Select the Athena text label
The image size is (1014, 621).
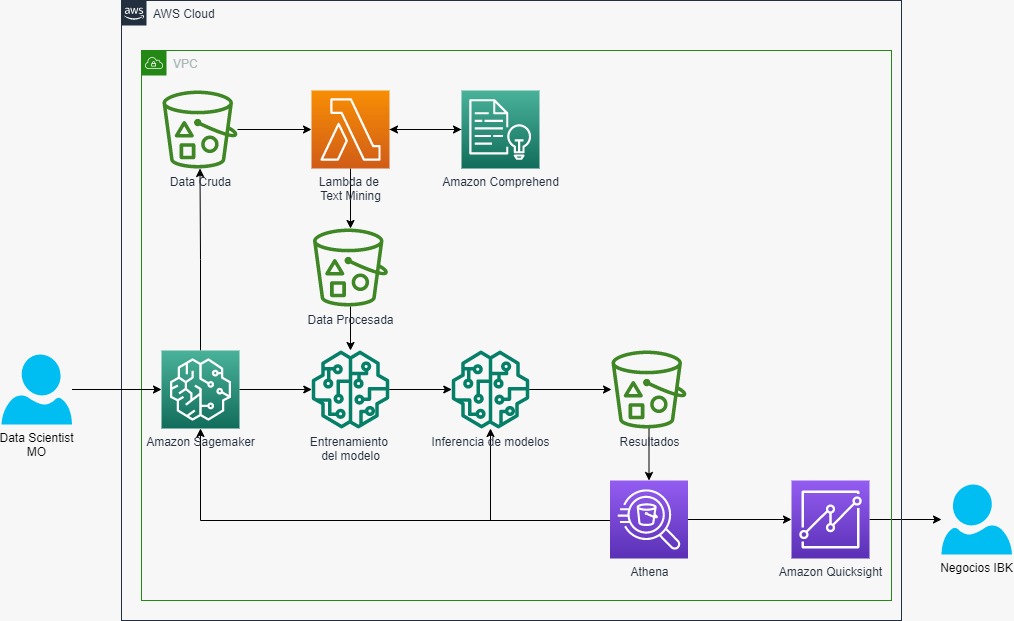click(649, 572)
